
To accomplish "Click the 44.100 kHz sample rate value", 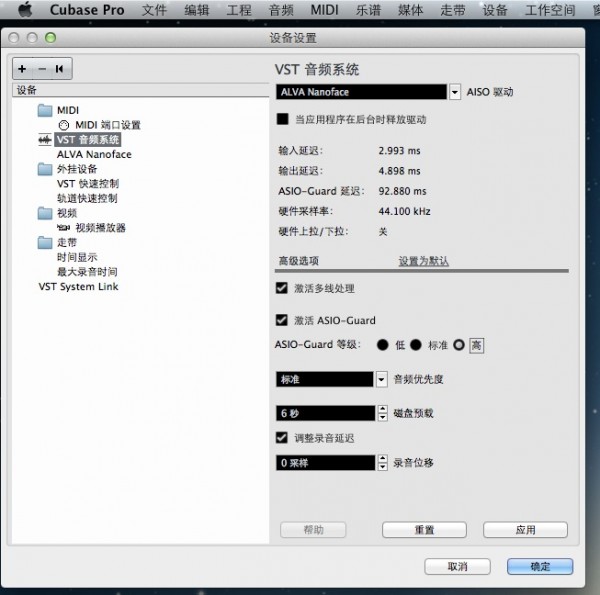I will tap(404, 211).
